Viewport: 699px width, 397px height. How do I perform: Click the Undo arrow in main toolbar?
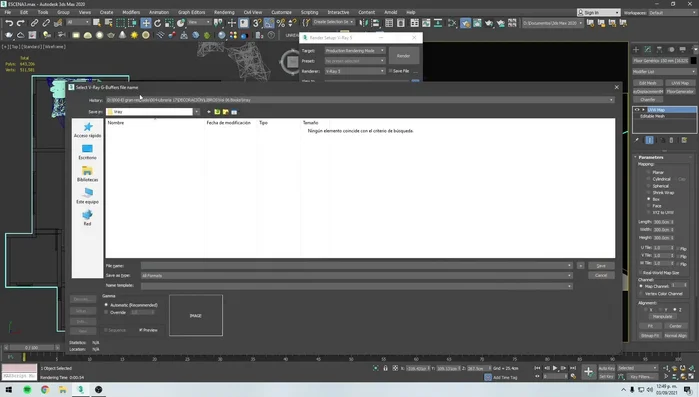pyautogui.click(x=9, y=23)
